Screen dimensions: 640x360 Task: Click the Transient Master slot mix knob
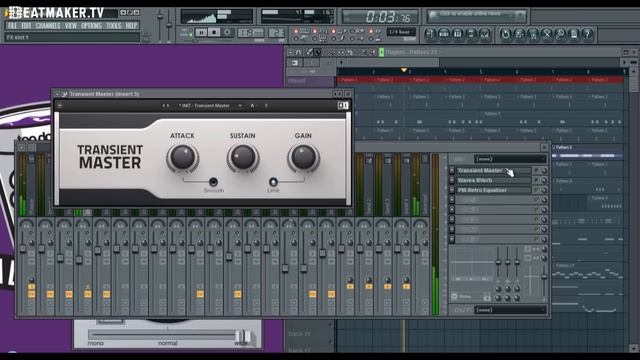tap(544, 171)
